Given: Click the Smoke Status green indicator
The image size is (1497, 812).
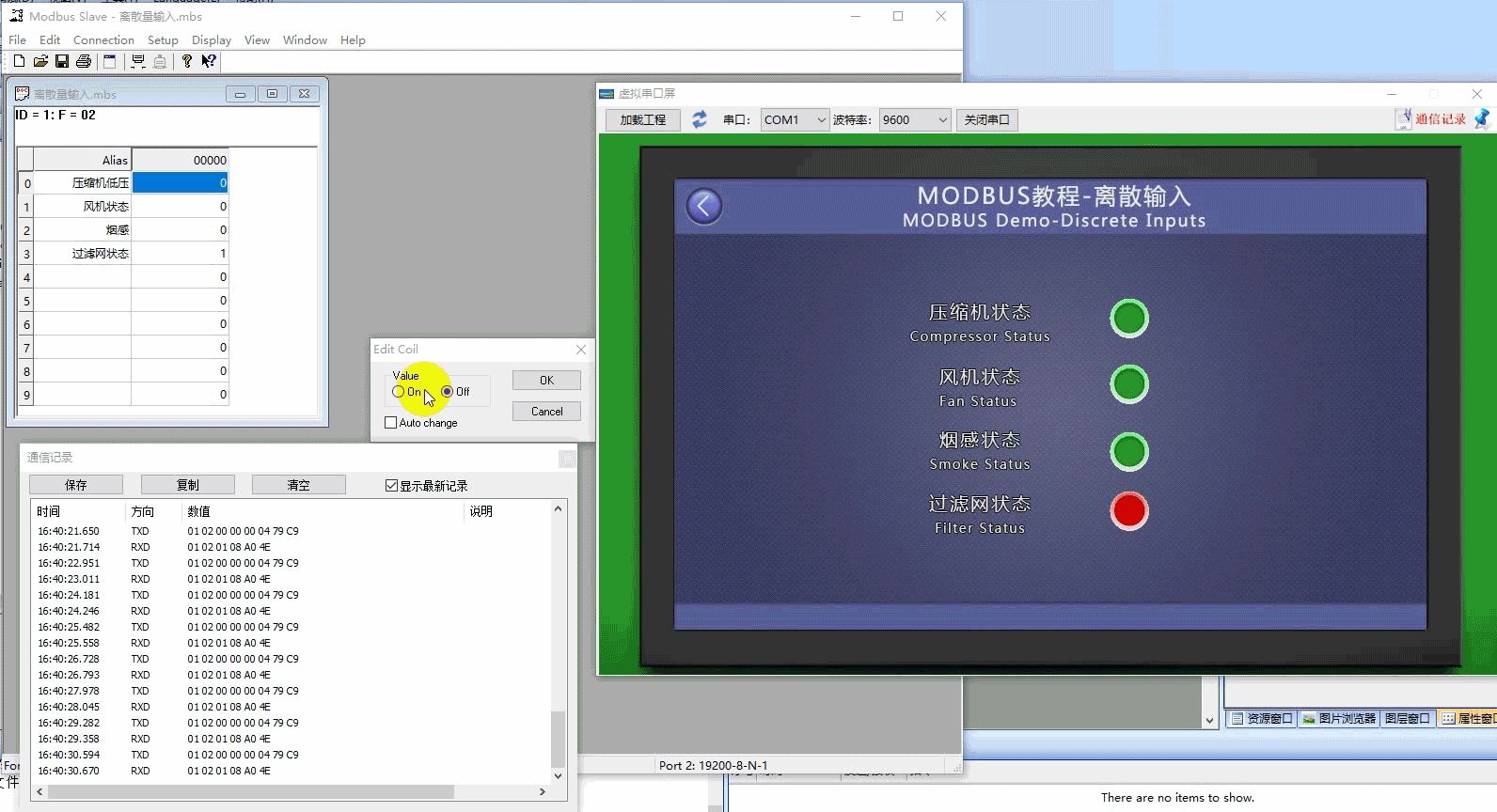Looking at the screenshot, I should [x=1128, y=451].
